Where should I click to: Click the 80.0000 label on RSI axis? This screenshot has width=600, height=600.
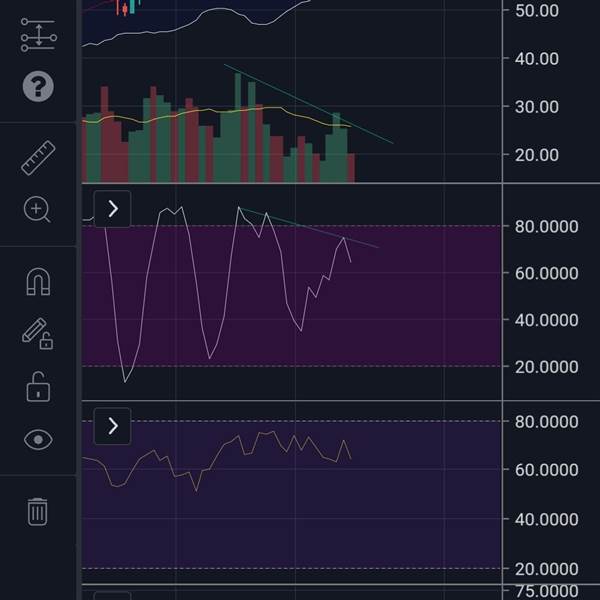coord(546,422)
